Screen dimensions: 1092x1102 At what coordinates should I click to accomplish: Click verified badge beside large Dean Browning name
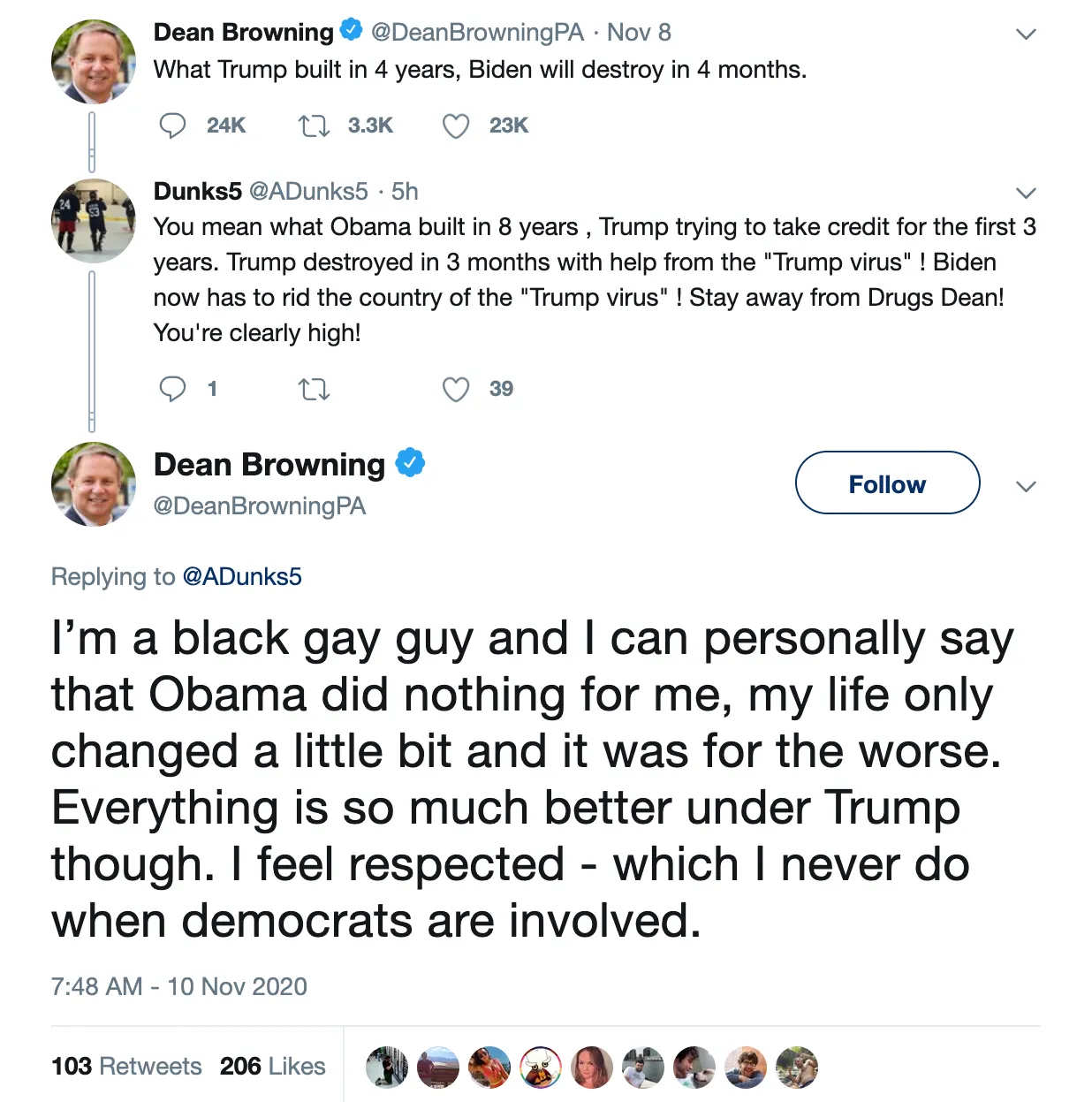pyautogui.click(x=410, y=463)
